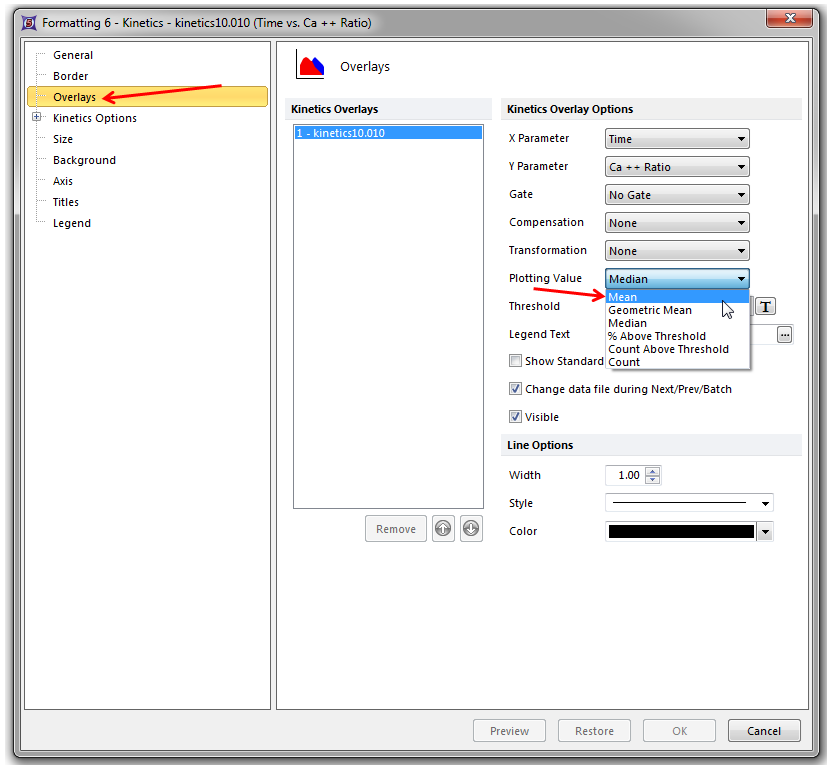Expand the Kinetics Options tree node
Screen dimensions: 830x768
pyautogui.click(x=37, y=118)
